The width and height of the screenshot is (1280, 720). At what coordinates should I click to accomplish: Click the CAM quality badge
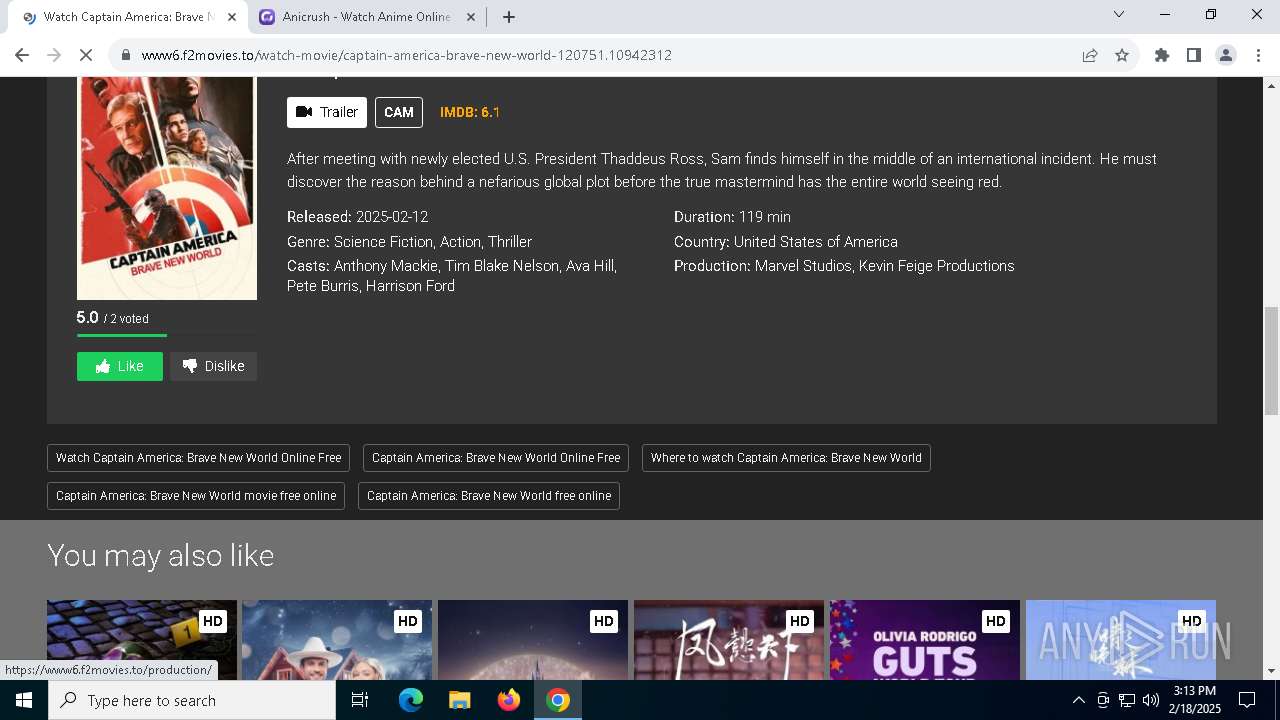399,112
